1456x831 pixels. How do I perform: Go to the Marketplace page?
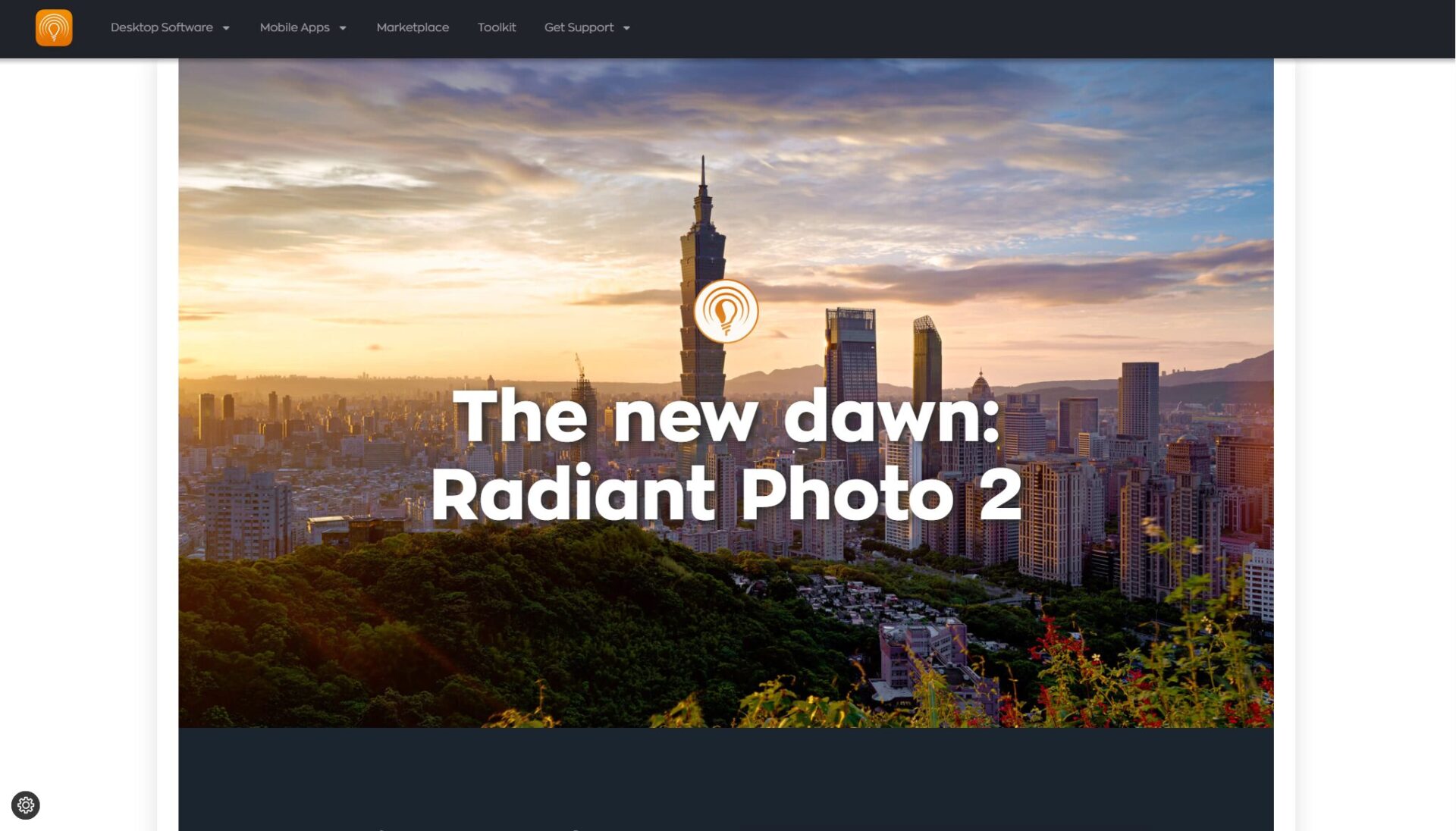413,27
